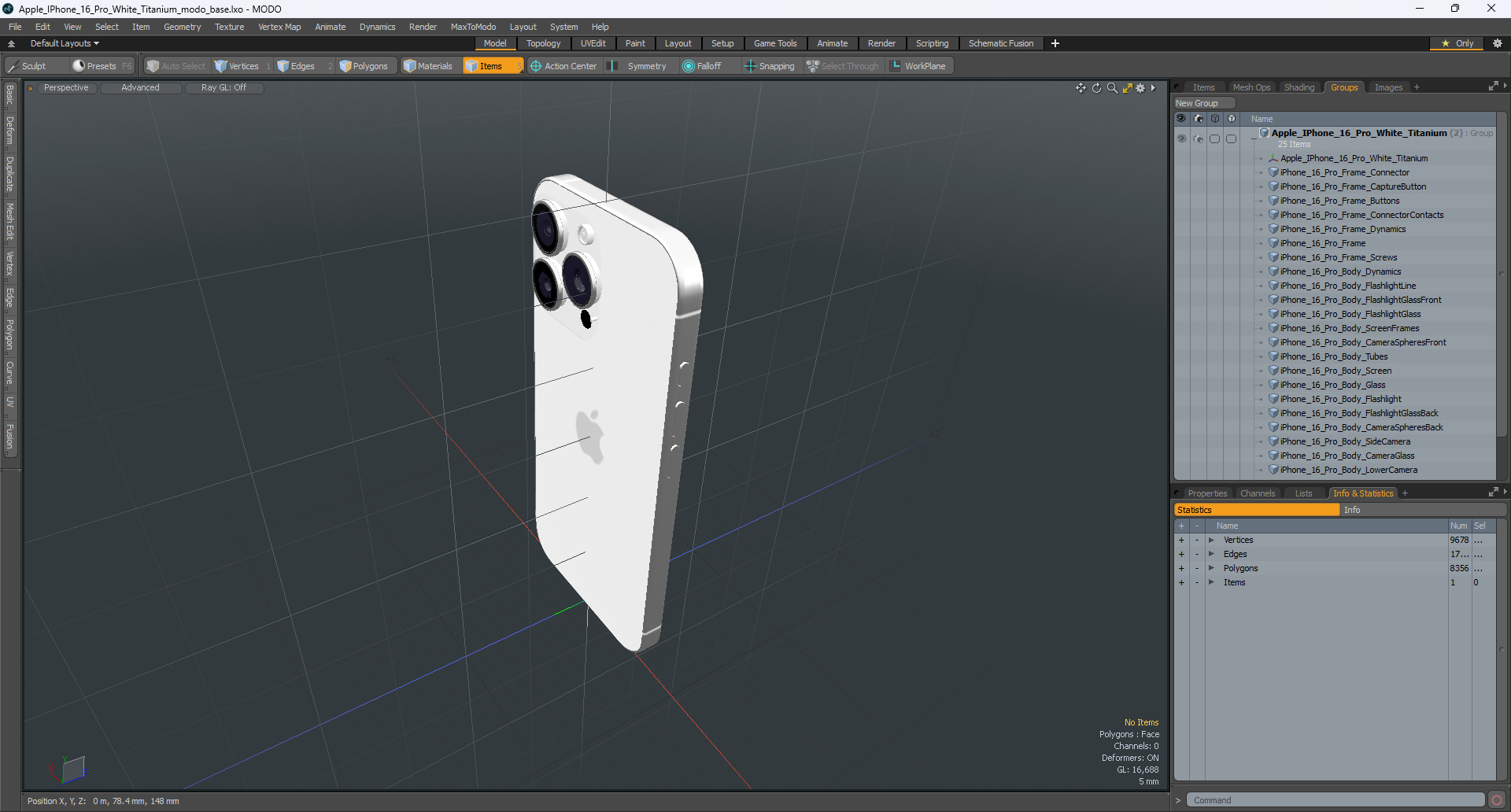The width and height of the screenshot is (1511, 812).
Task: Add new tab in Groups panel
Action: pos(1417,87)
